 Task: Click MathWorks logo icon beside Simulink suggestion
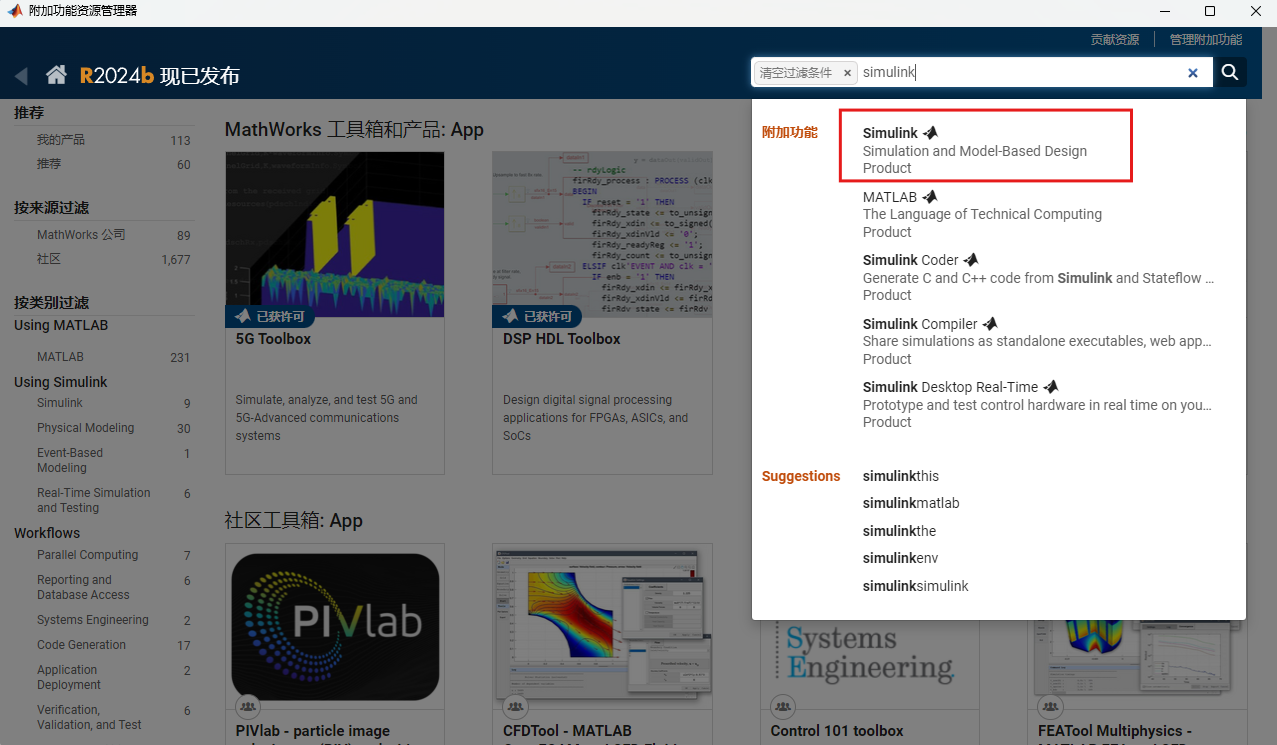point(931,133)
